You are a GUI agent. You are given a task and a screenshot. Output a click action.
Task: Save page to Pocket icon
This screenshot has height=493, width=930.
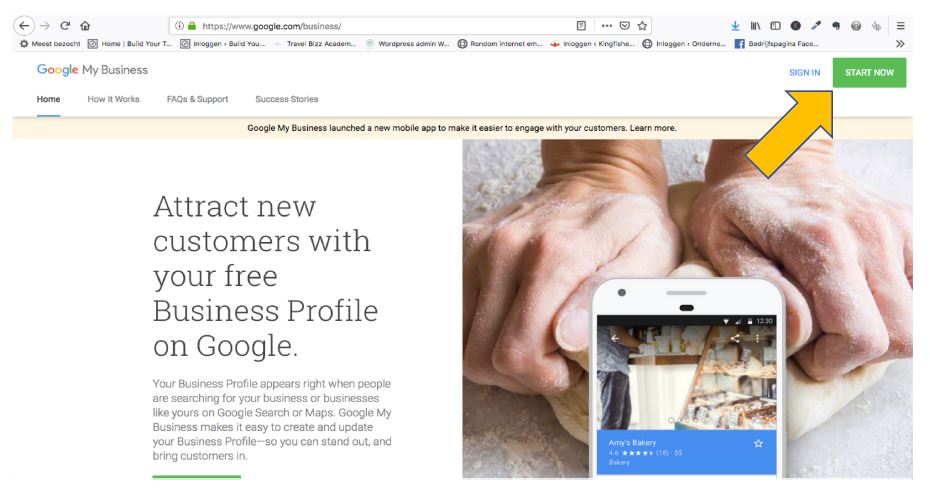(x=625, y=26)
